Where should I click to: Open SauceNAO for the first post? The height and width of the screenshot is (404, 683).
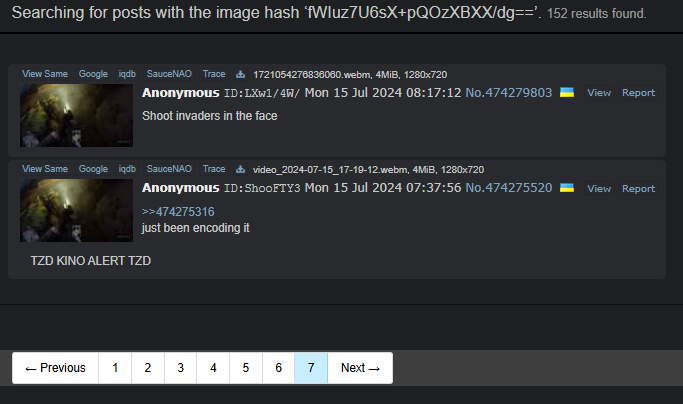pyautogui.click(x=169, y=74)
